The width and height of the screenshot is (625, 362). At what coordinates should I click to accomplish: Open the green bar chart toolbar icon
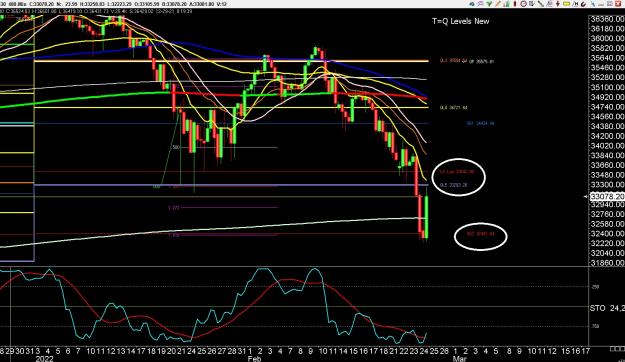click(x=507, y=4)
